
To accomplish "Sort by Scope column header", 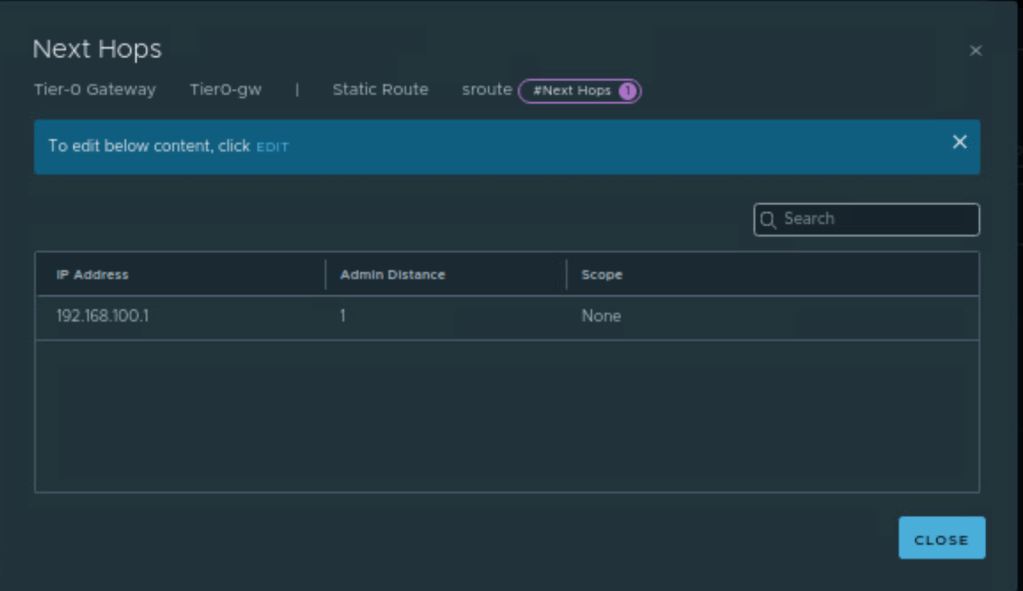I will [602, 275].
